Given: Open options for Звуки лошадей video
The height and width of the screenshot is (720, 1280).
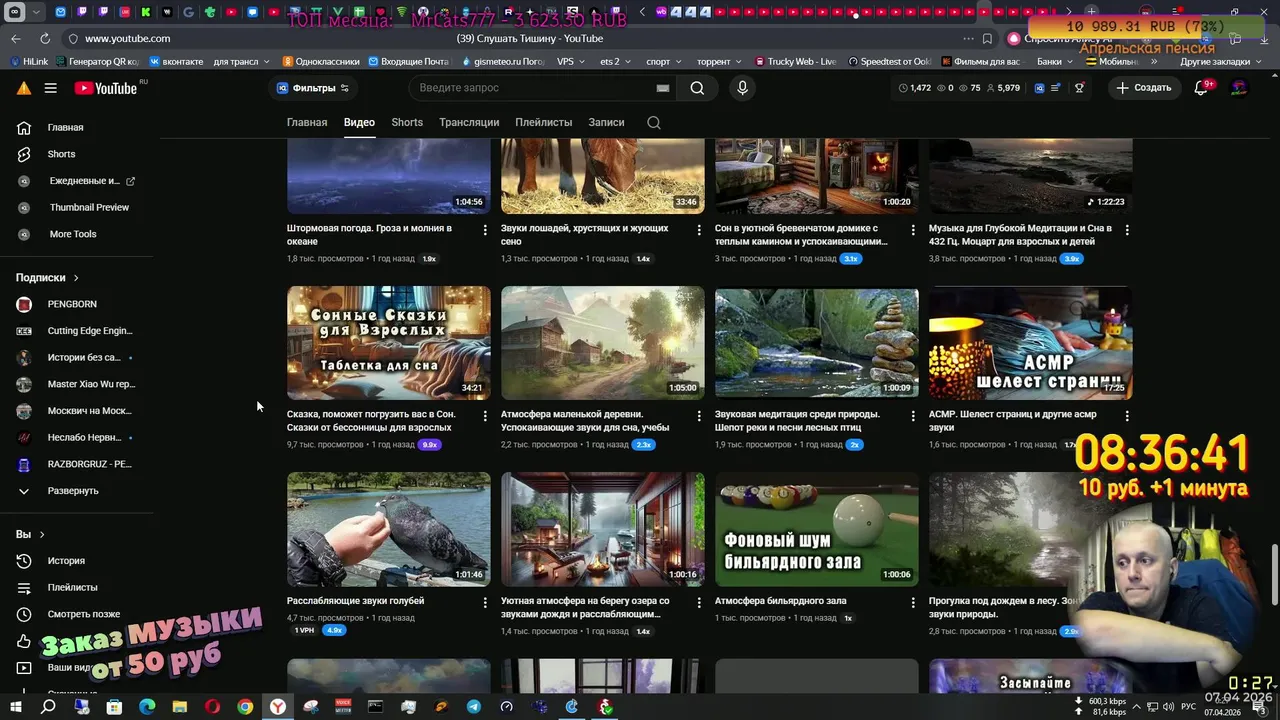Looking at the screenshot, I should coord(699,230).
